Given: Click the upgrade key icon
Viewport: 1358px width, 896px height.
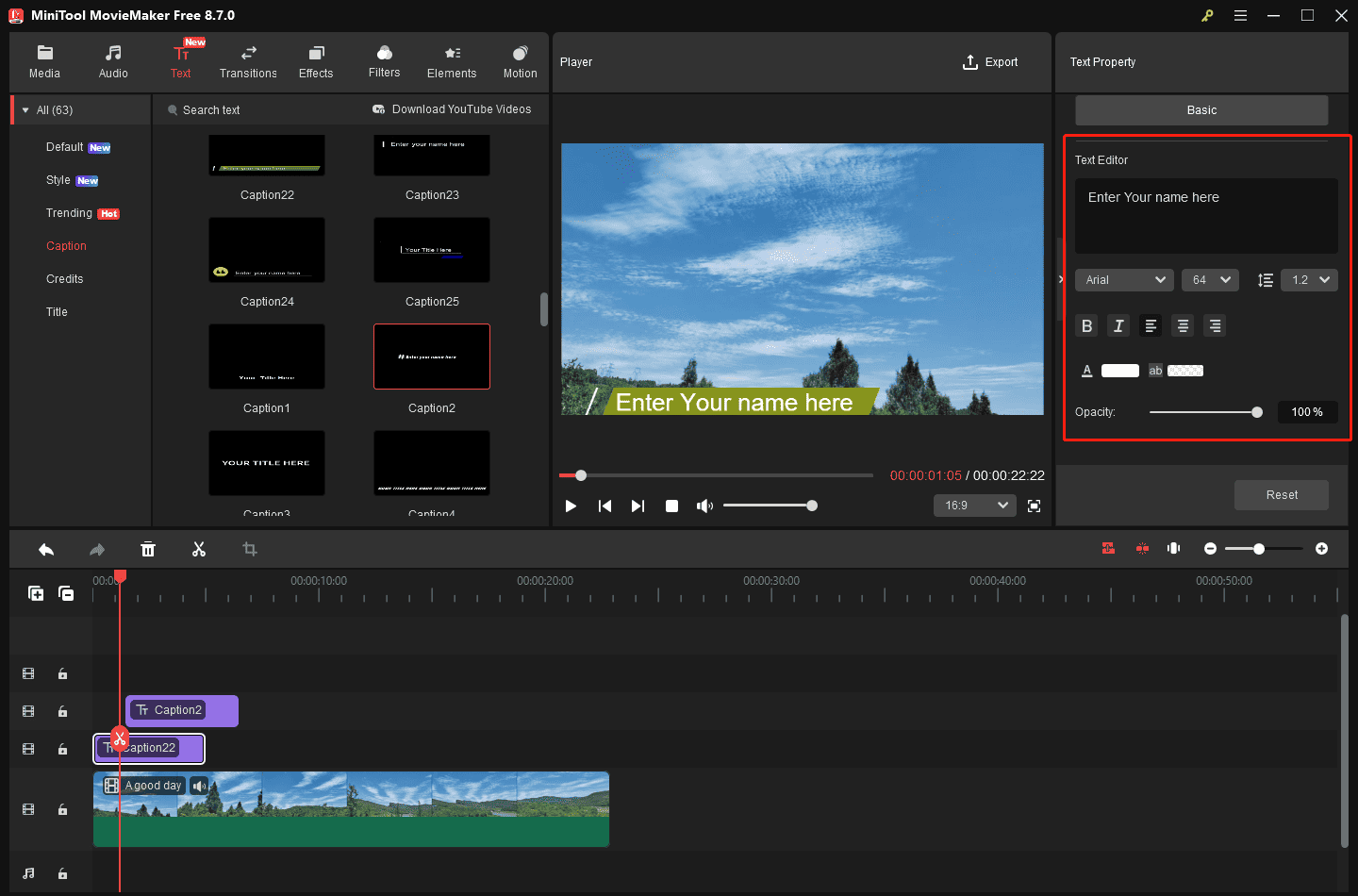Looking at the screenshot, I should (x=1207, y=15).
